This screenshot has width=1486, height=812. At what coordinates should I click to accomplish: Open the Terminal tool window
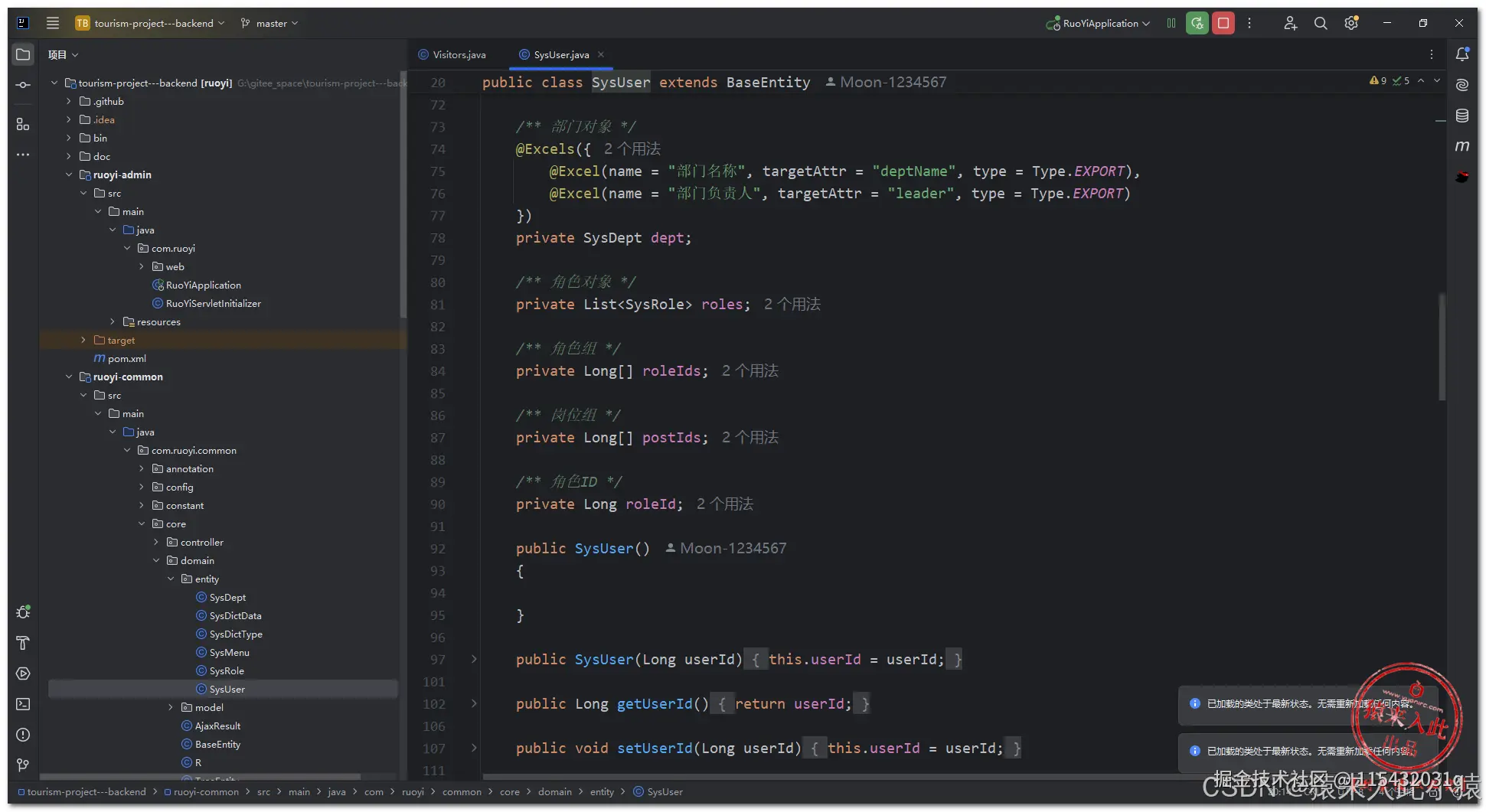23,704
